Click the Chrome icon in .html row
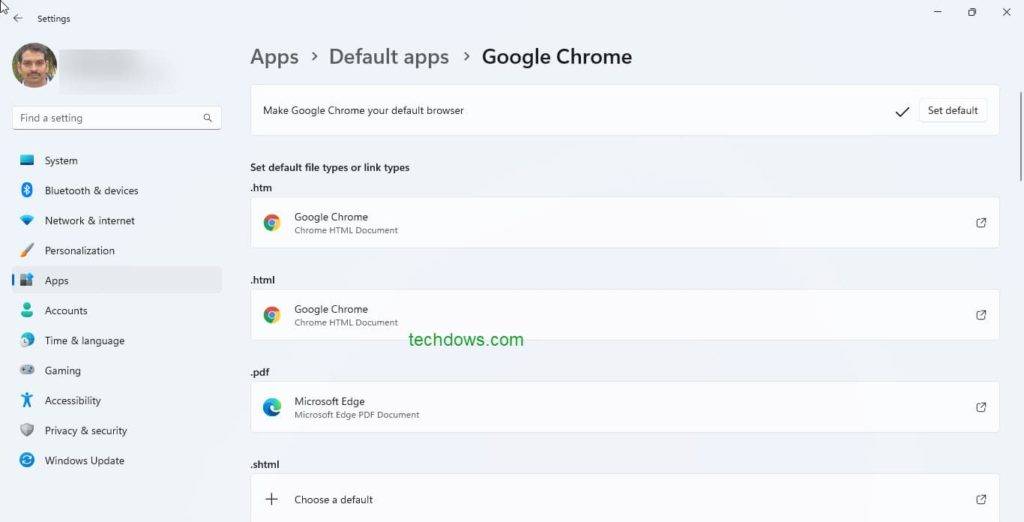The image size is (1024, 522). [272, 315]
